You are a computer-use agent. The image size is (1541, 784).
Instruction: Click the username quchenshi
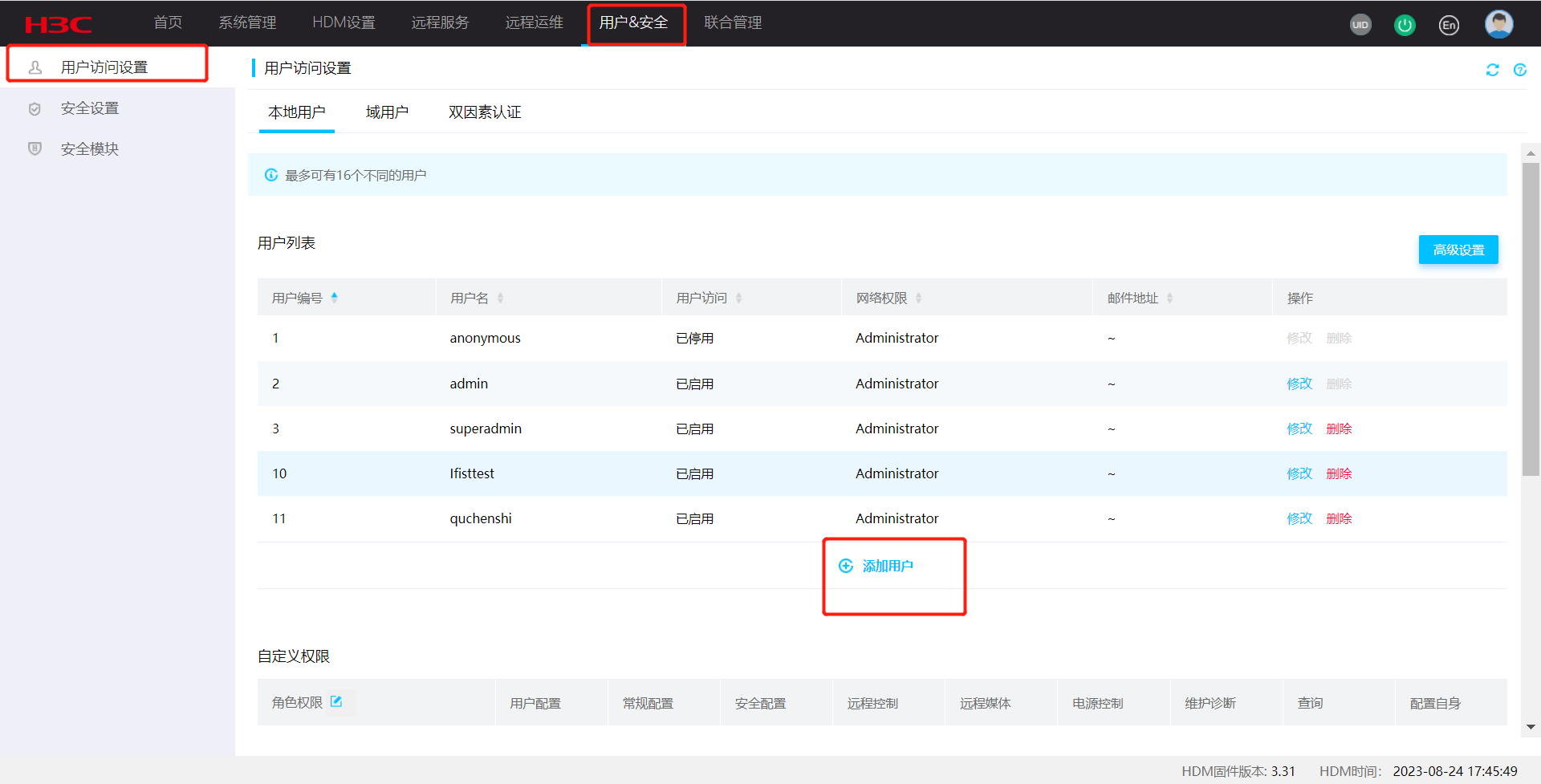pos(481,518)
